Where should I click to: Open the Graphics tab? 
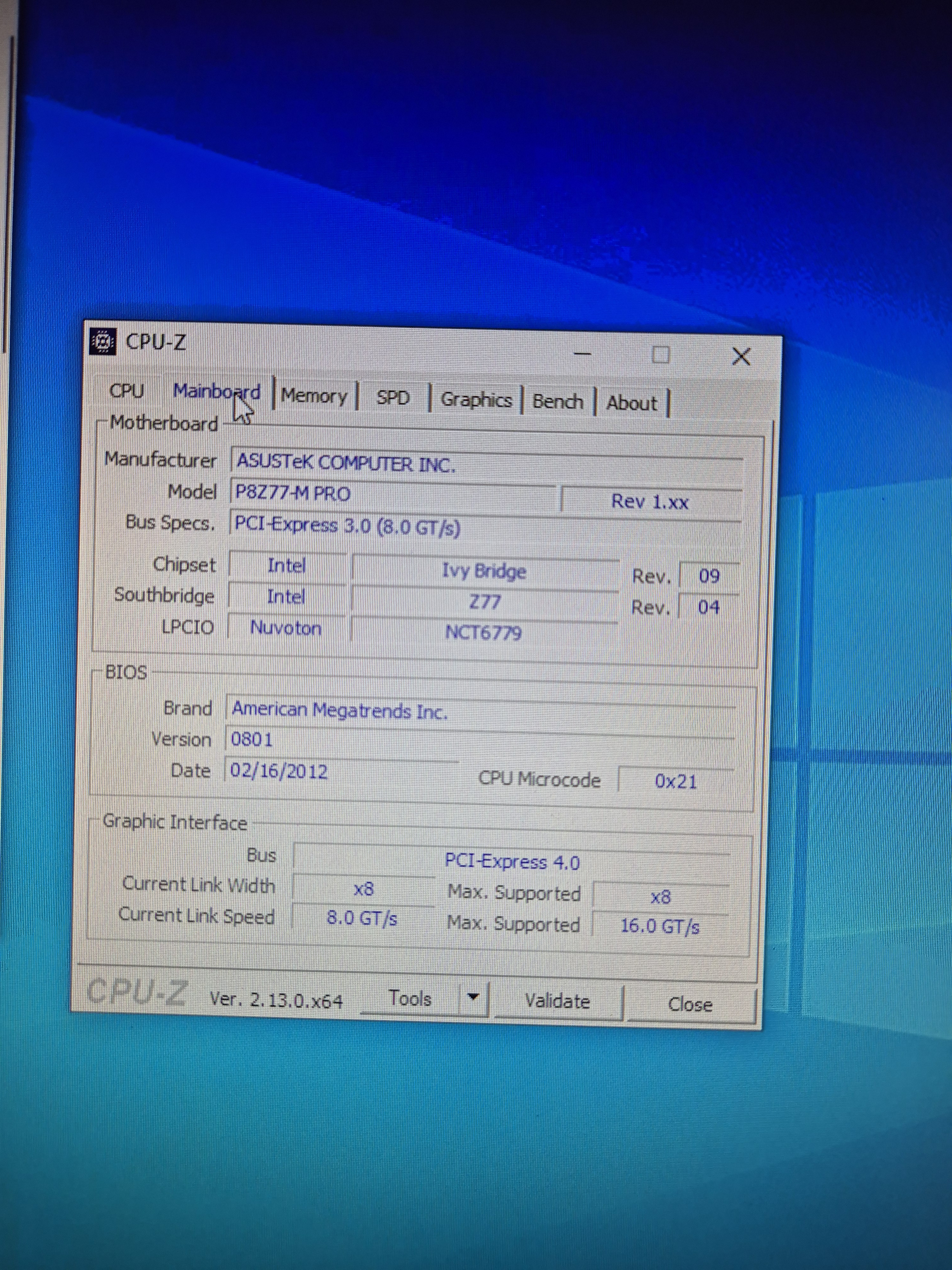click(x=476, y=400)
